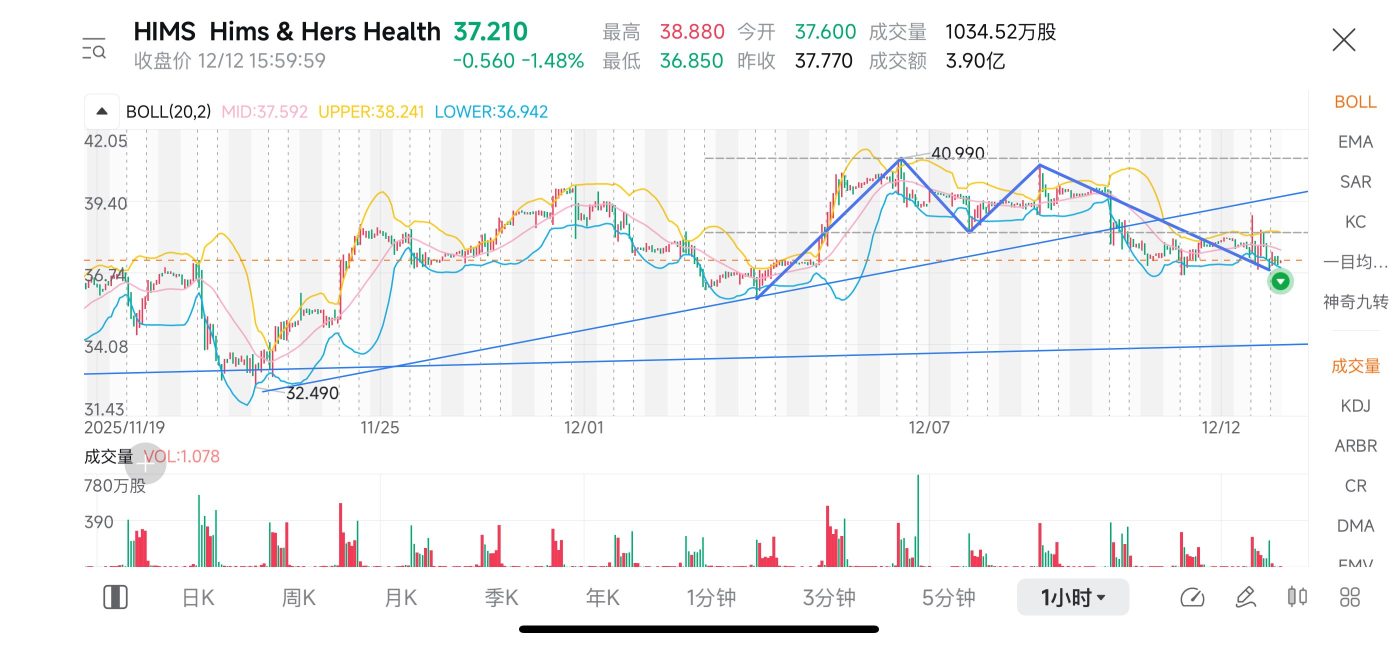
Task: Open the 1小时 timeframe dropdown
Action: (x=1073, y=598)
